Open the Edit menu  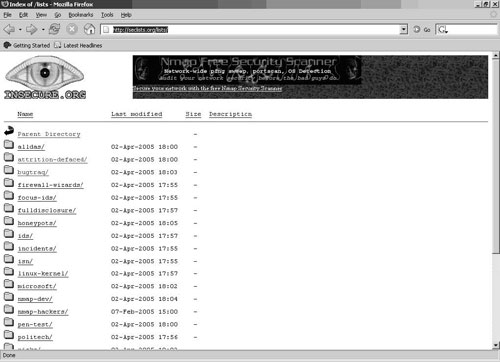coord(23,15)
